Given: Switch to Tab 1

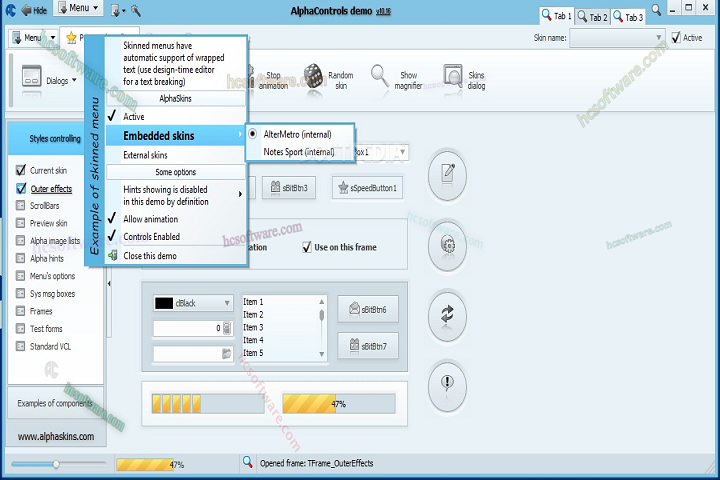Looking at the screenshot, I should coord(556,16).
